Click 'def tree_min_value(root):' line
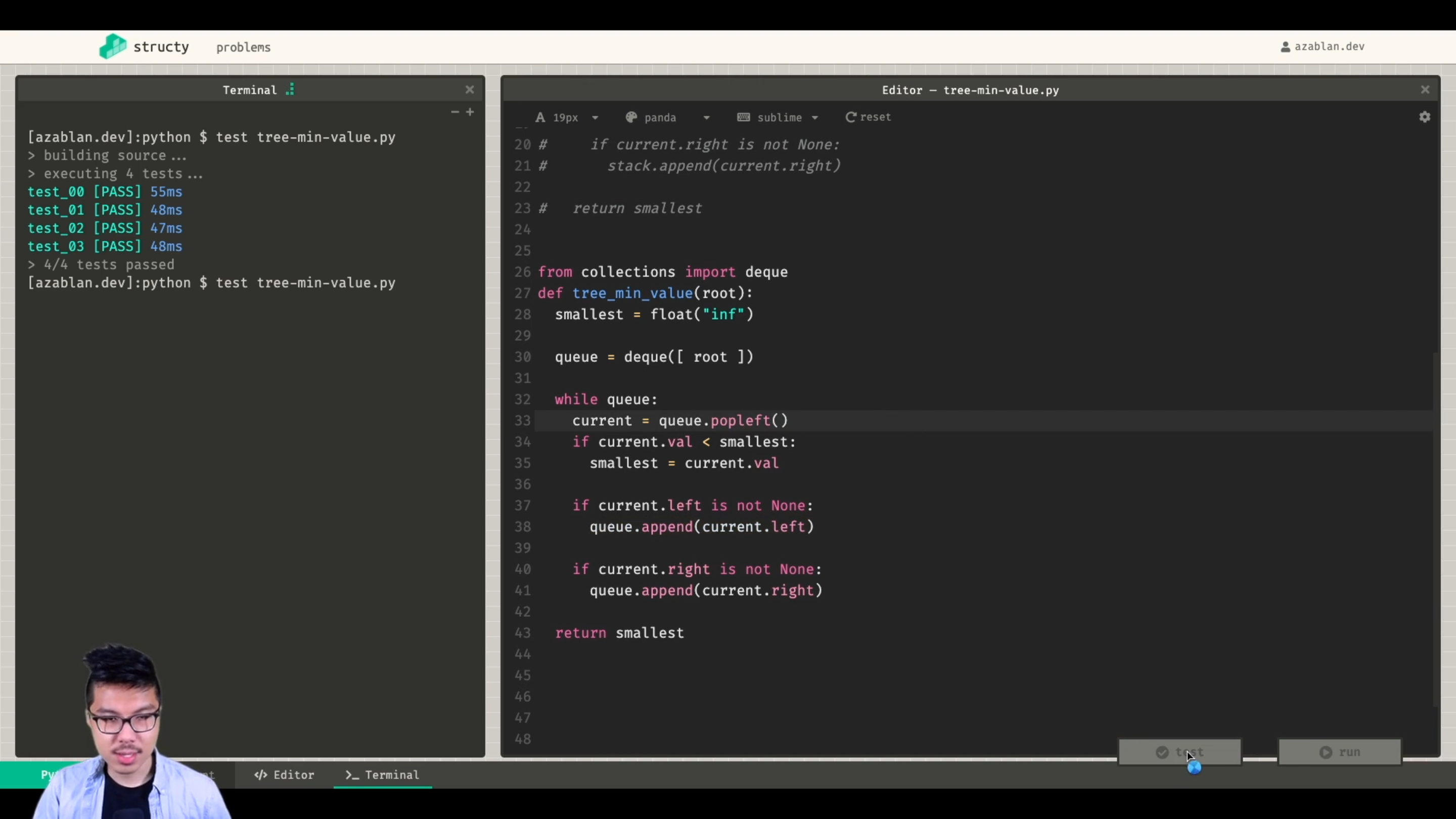This screenshot has height=819, width=1456. (x=645, y=293)
